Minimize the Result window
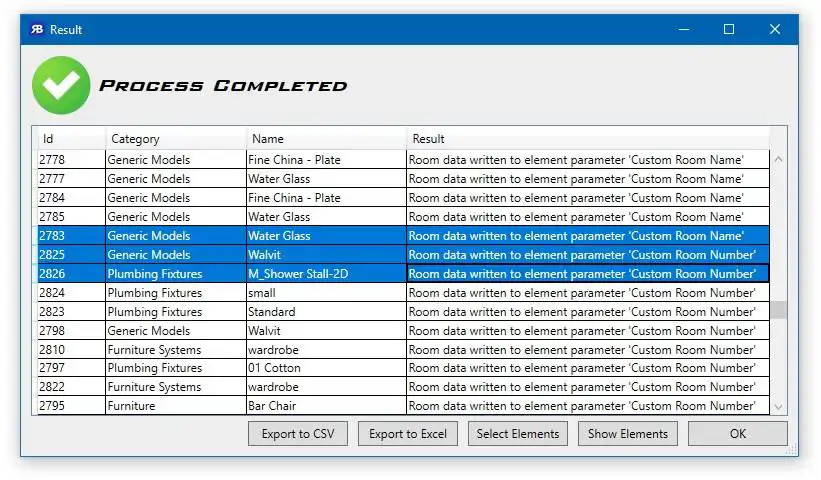Image resolution: width=821 pixels, height=480 pixels. click(x=684, y=29)
